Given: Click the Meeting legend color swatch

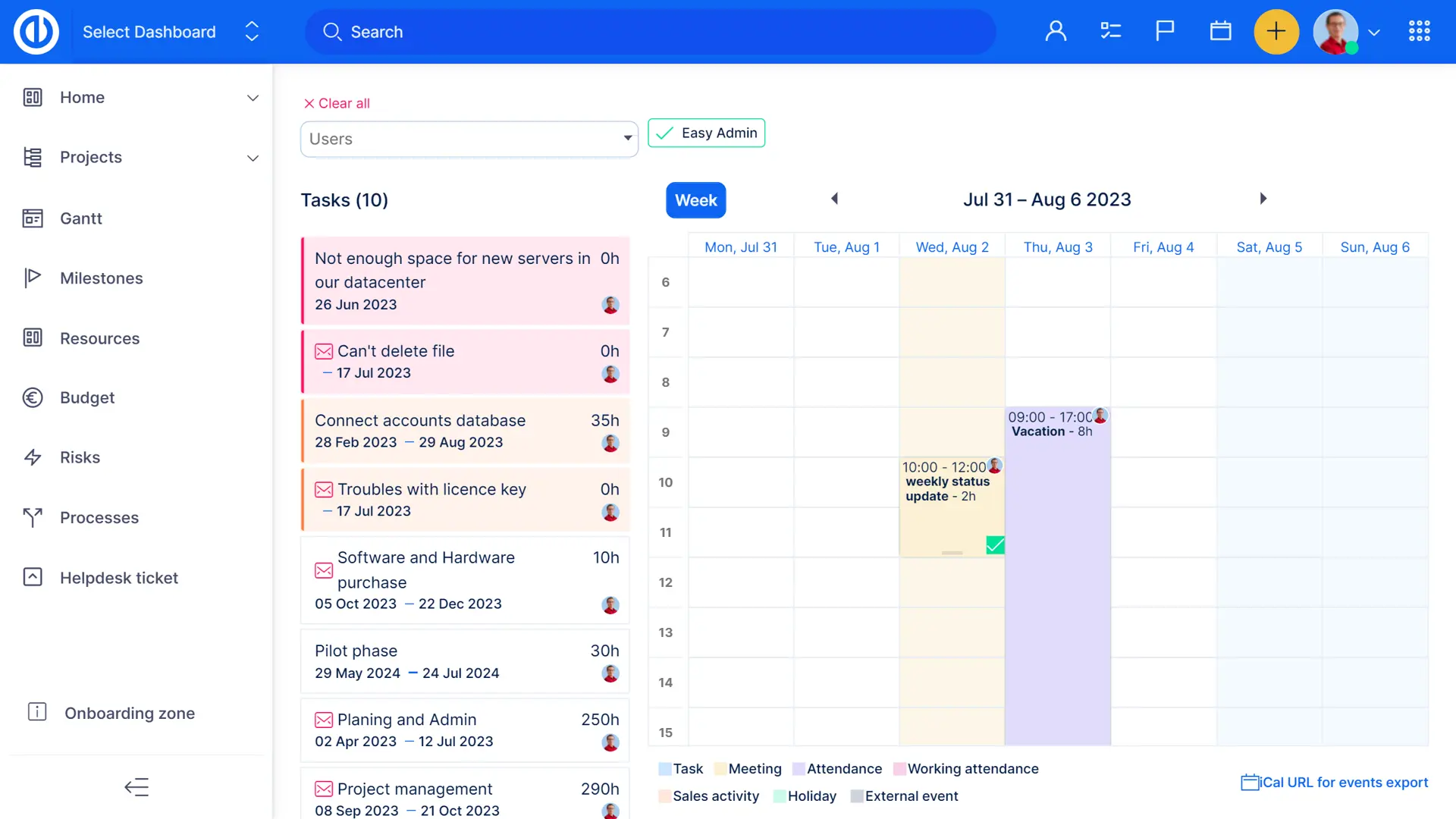Looking at the screenshot, I should click(x=720, y=769).
